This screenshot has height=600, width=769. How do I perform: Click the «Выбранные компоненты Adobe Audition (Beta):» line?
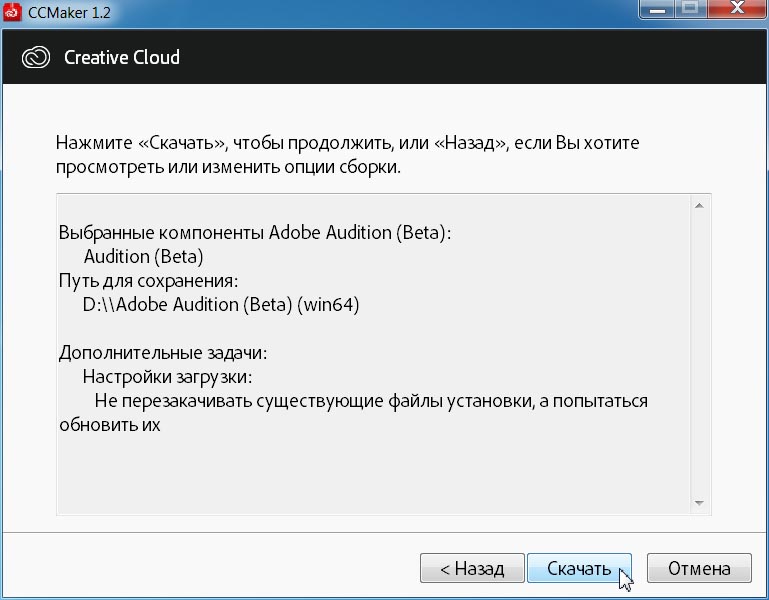tap(255, 232)
